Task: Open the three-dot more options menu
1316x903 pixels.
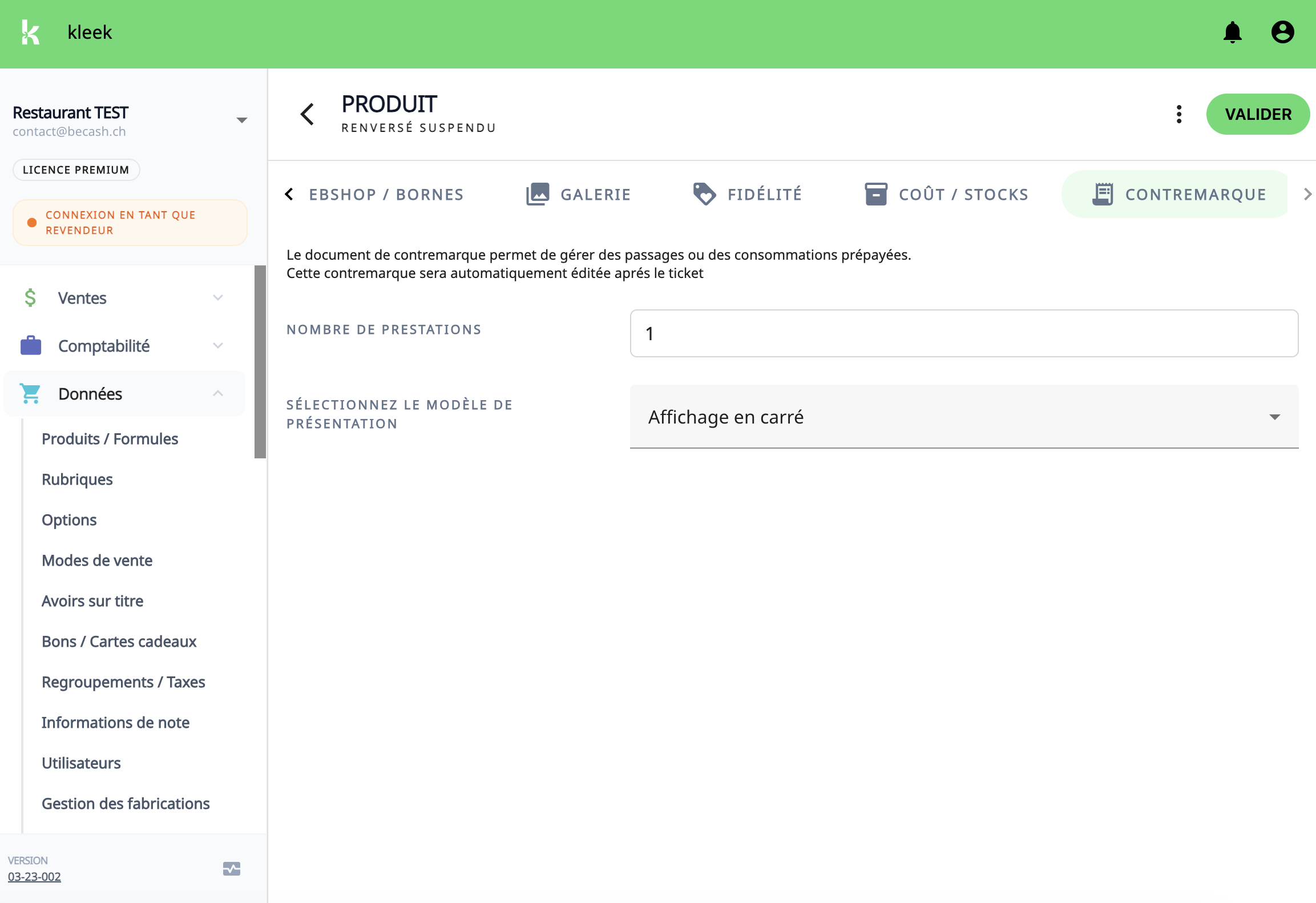Action: pyautogui.click(x=1179, y=114)
